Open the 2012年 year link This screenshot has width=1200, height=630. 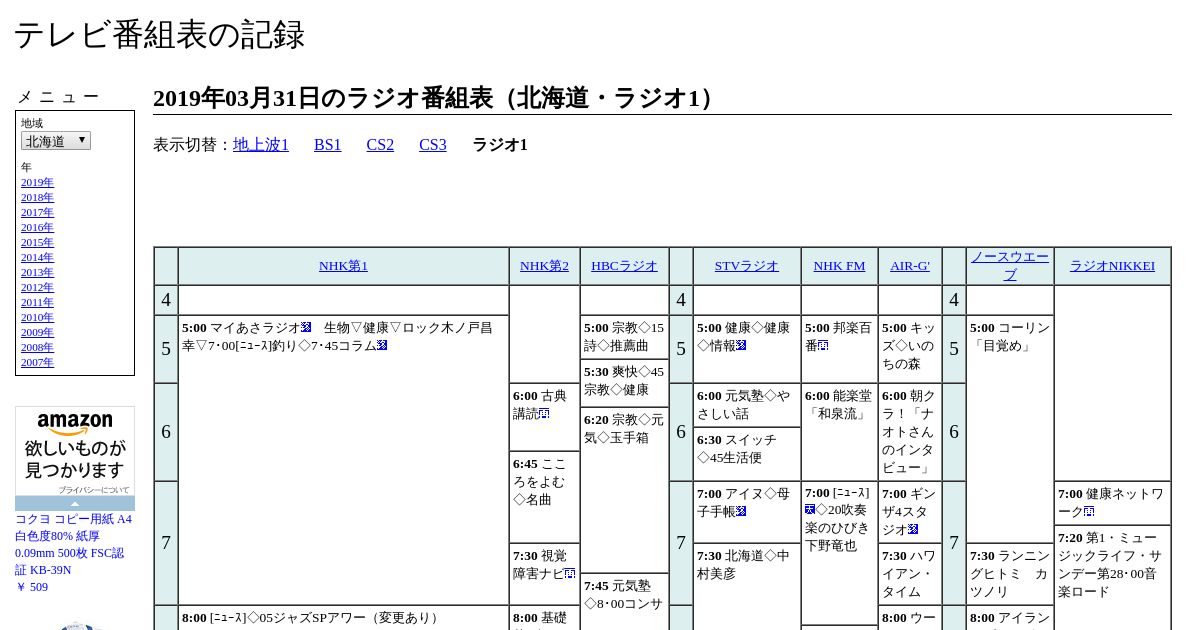[37, 288]
